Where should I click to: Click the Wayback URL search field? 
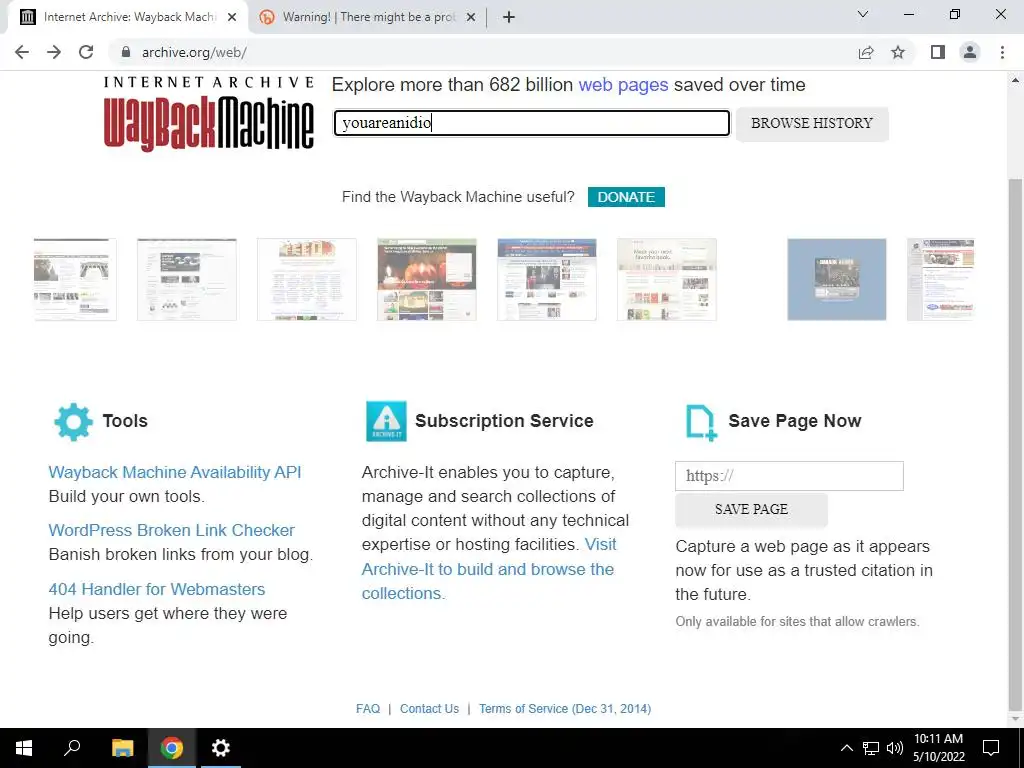[532, 123]
